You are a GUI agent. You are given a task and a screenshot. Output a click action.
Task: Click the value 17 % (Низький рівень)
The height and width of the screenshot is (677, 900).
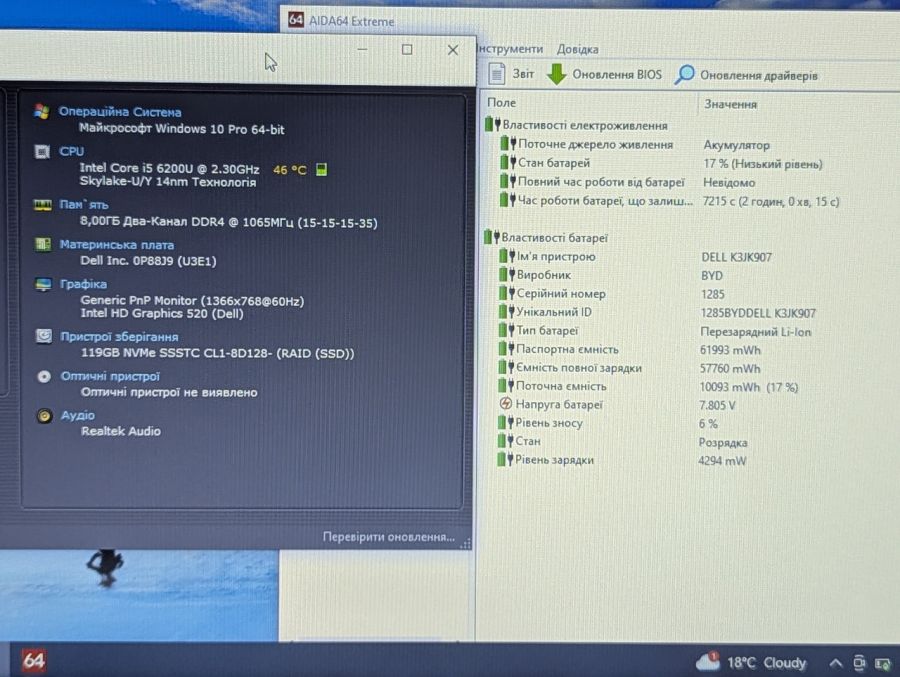(x=763, y=164)
